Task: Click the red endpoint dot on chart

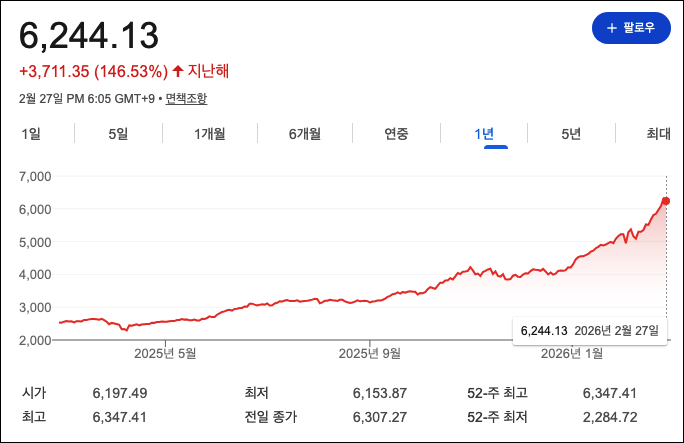Action: [x=666, y=201]
